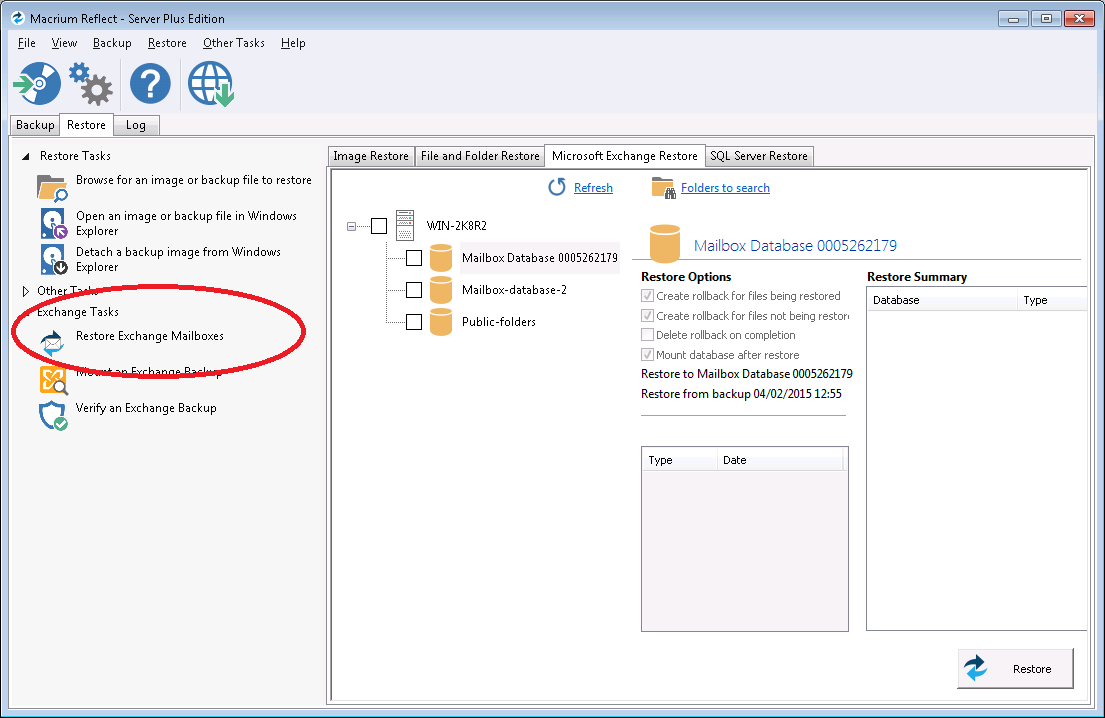
Task: Click the Verify an Exchange Backup shield icon
Action: tap(52, 415)
